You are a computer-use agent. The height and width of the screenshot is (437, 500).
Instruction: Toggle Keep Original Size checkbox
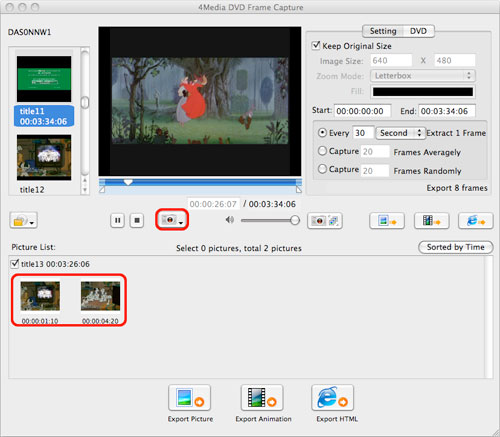(315, 45)
